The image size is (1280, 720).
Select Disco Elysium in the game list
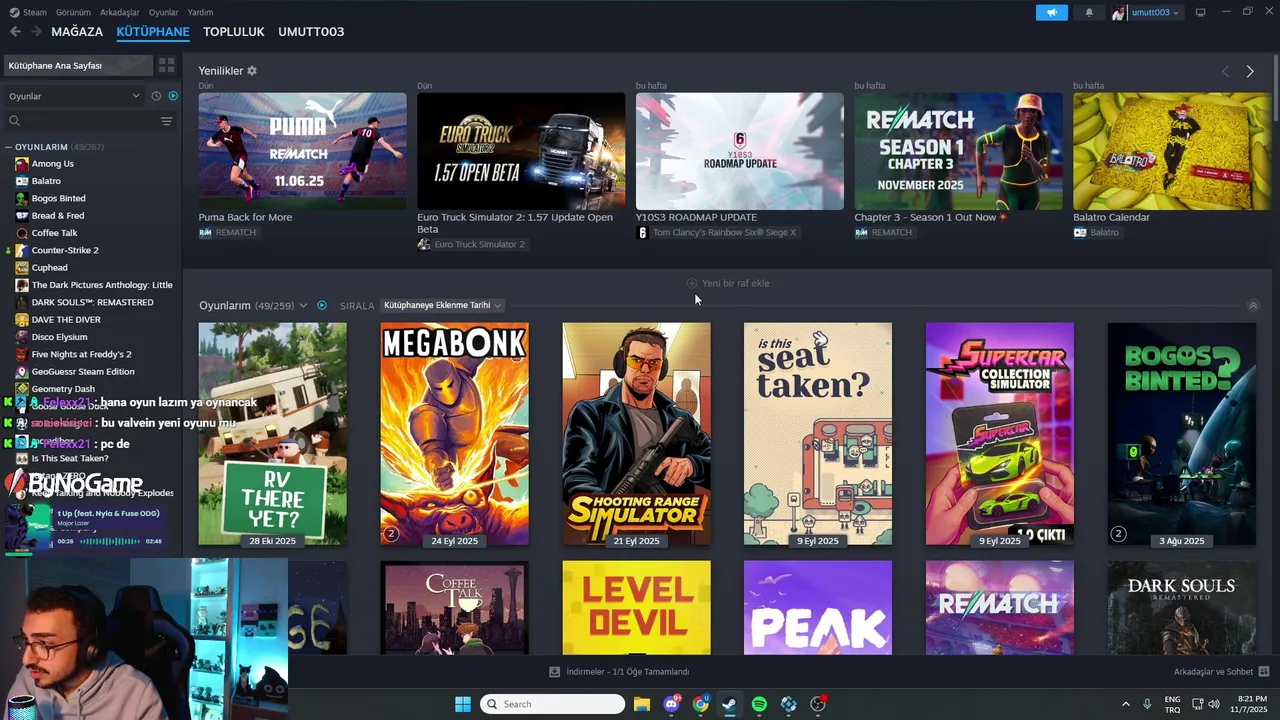(59, 337)
